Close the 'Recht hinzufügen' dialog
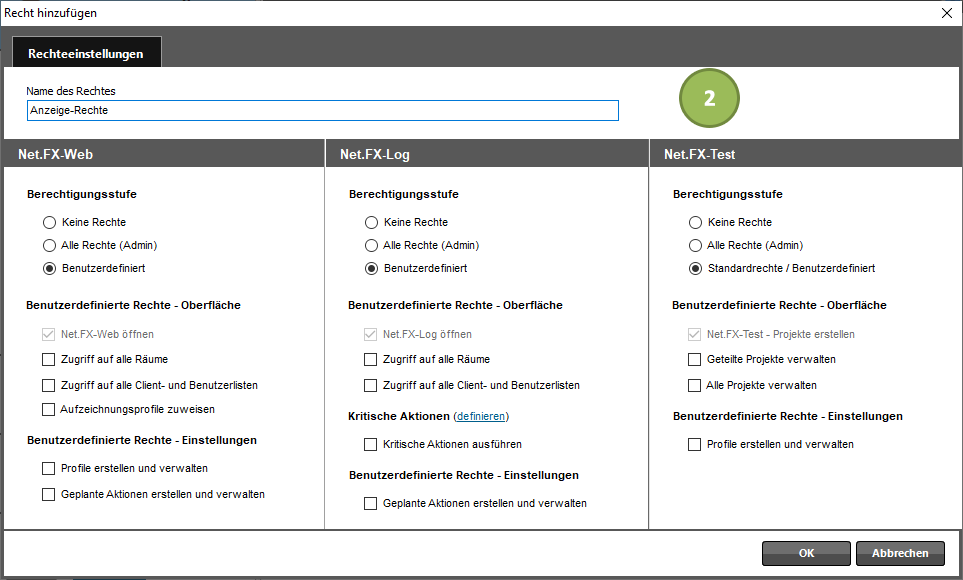The height and width of the screenshot is (580, 963). pos(947,13)
